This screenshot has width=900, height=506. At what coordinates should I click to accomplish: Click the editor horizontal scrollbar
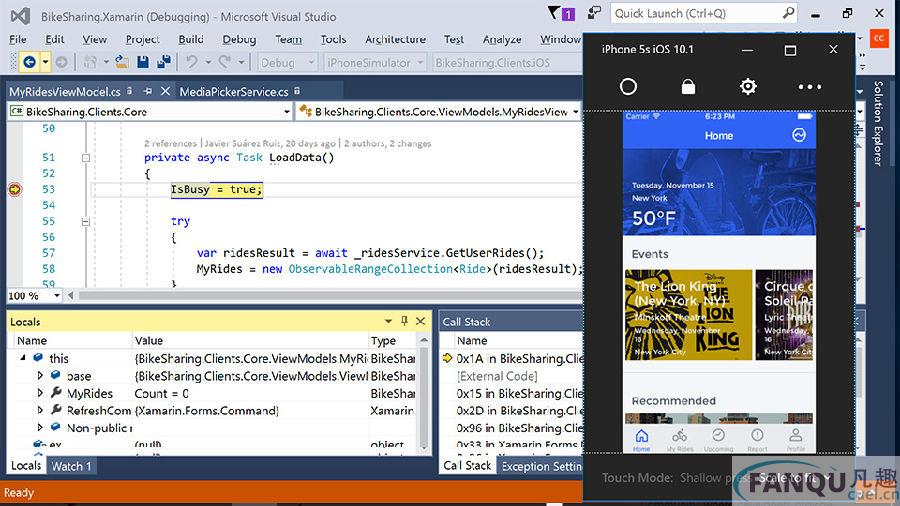pyautogui.click(x=330, y=295)
